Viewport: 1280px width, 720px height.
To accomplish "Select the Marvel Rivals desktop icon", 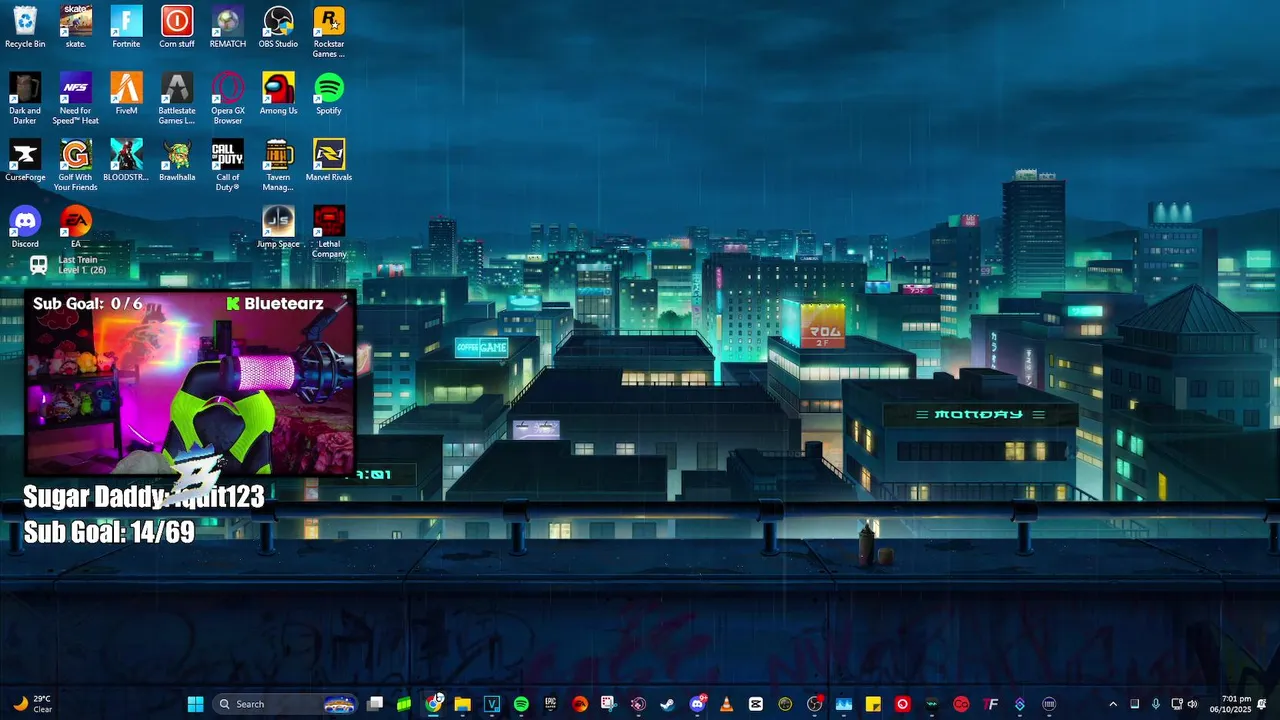I will pyautogui.click(x=329, y=160).
